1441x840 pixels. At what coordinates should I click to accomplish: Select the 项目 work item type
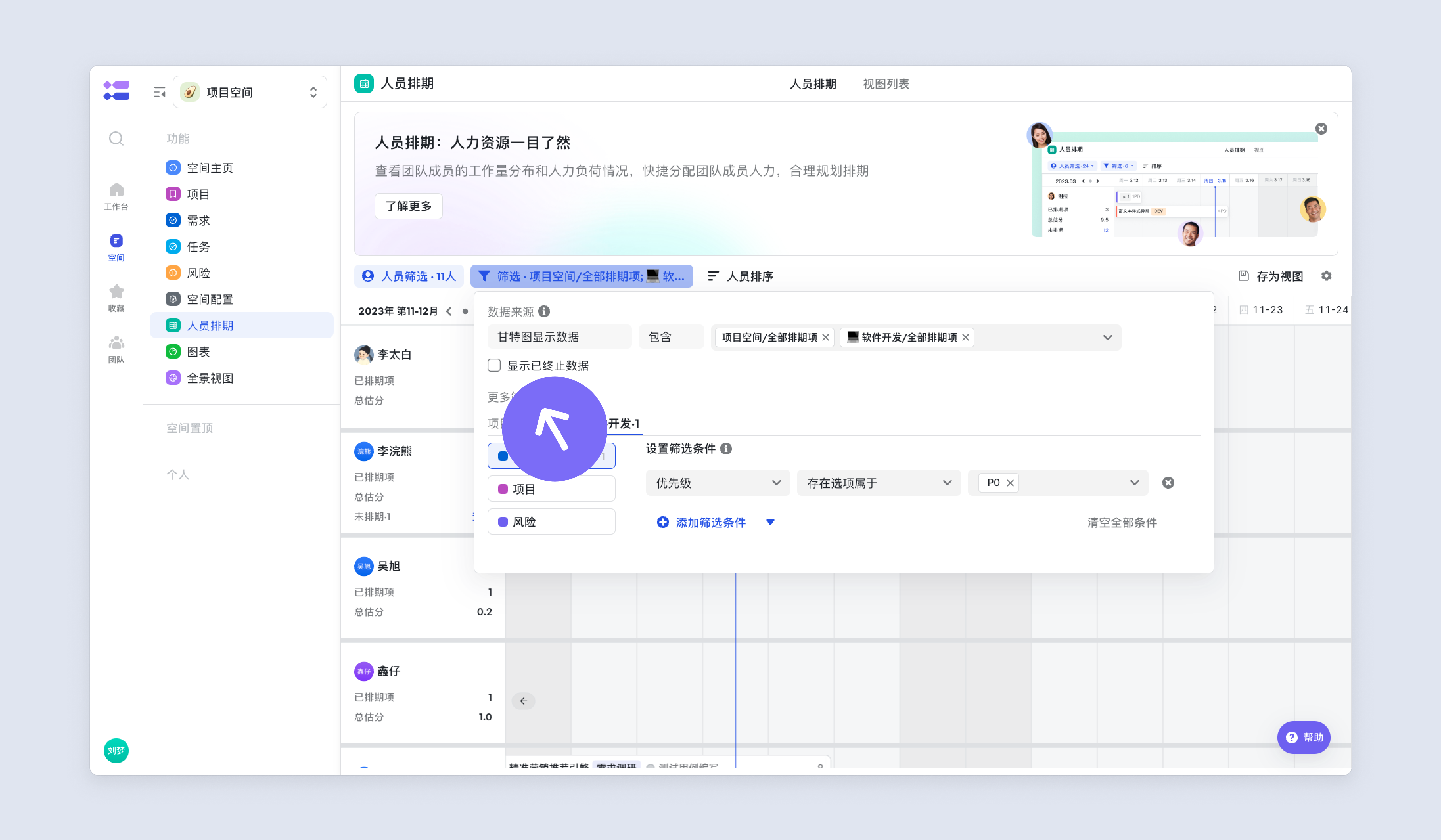pyautogui.click(x=551, y=489)
